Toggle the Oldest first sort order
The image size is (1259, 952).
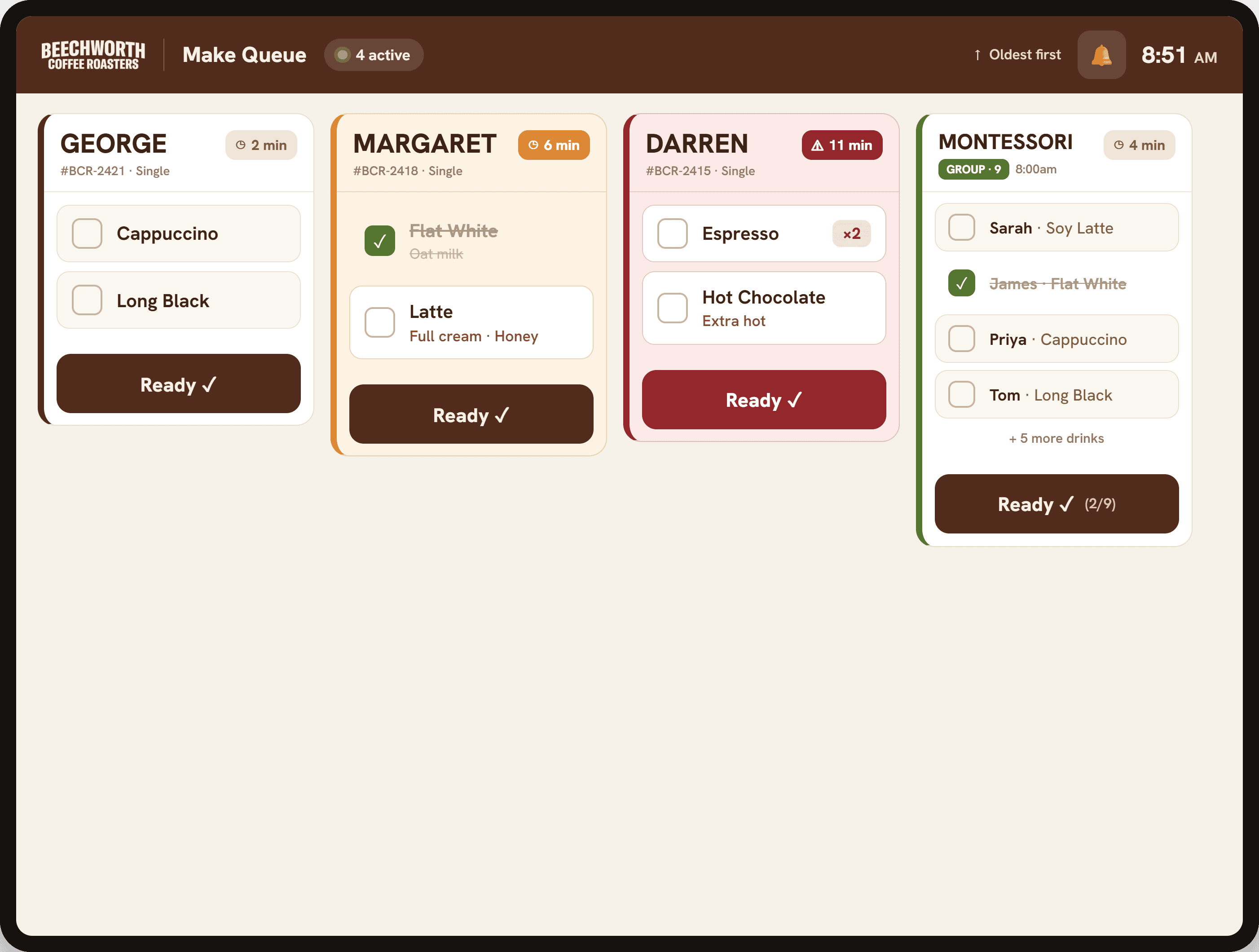pos(1017,55)
